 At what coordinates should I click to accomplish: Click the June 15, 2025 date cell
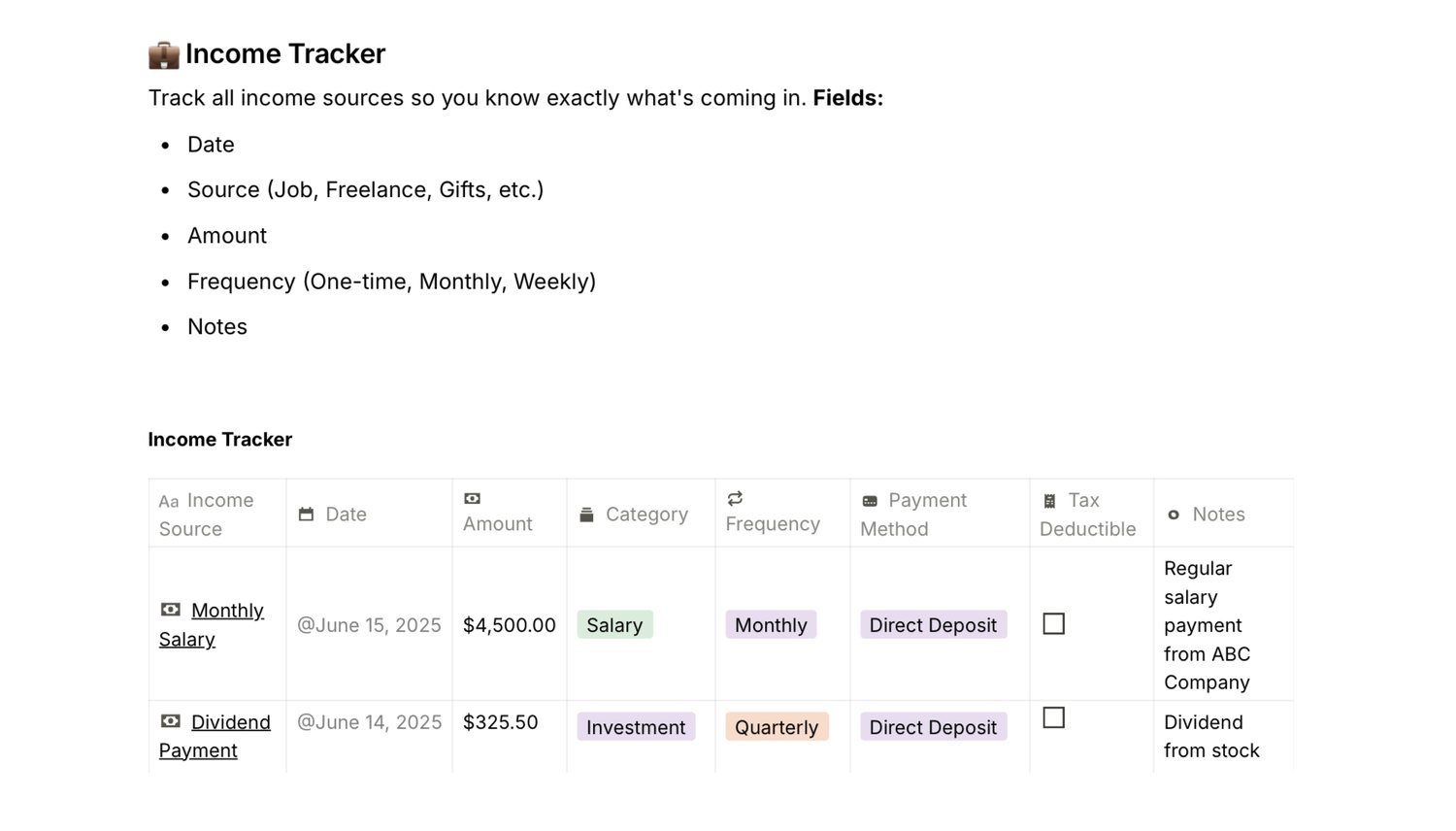pyautogui.click(x=369, y=625)
